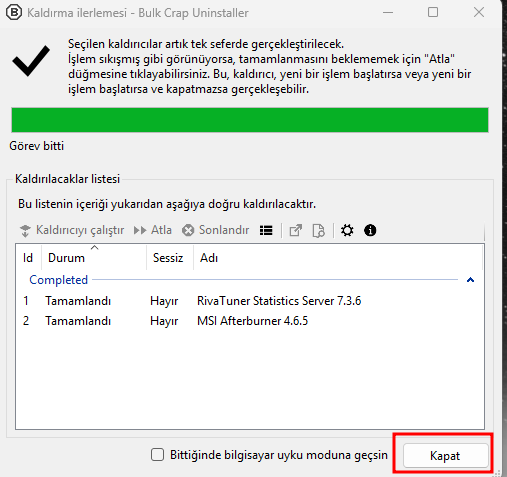
Task: Sort list by the Durum column header
Action: pos(94,258)
